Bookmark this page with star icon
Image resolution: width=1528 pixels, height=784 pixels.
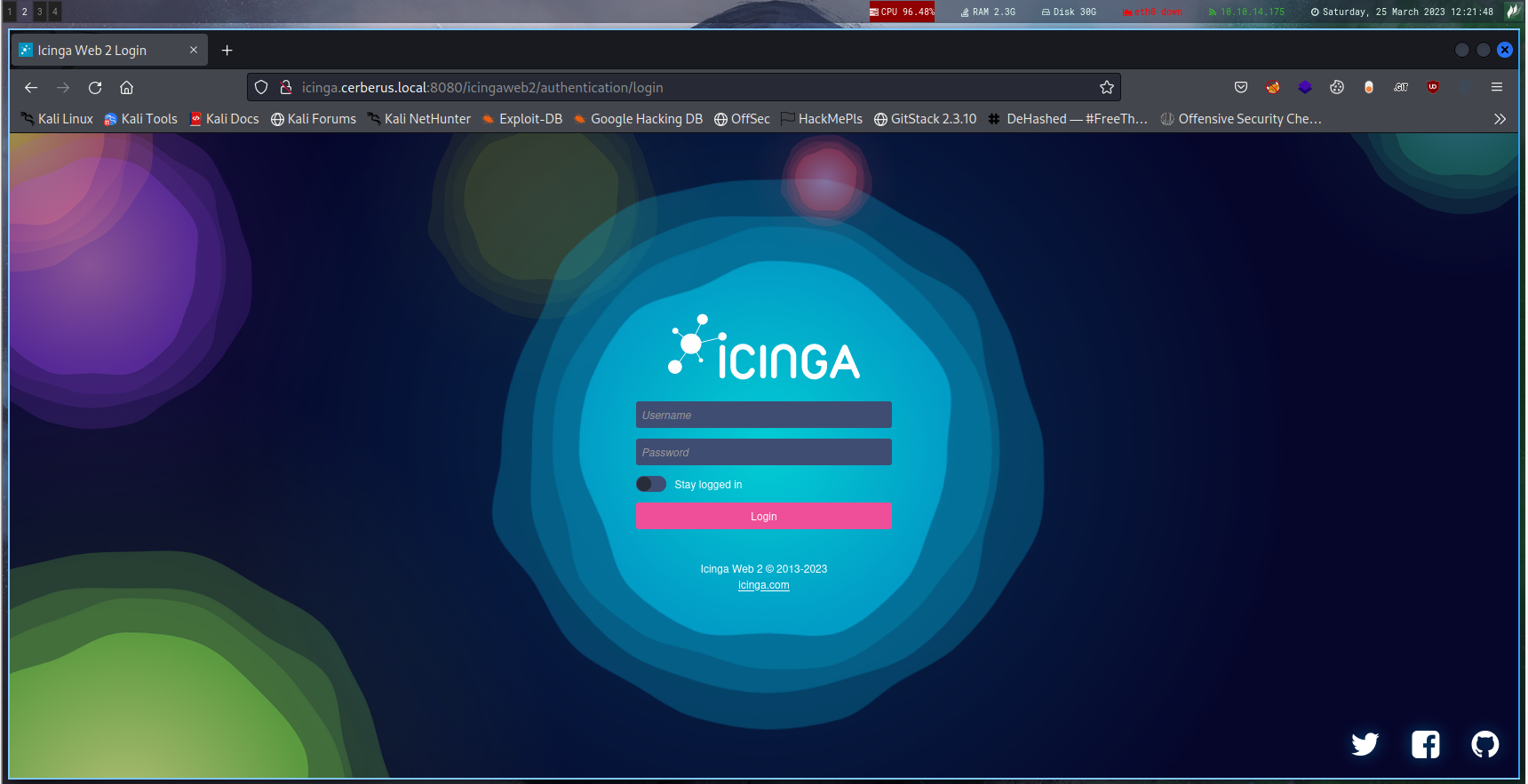coord(1107,87)
